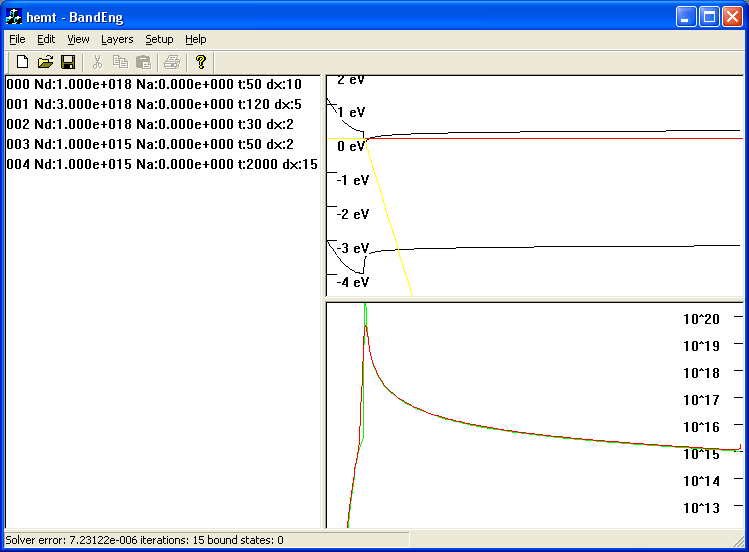The image size is (749, 552).
Task: Click the New document toolbar icon
Action: pyautogui.click(x=22, y=62)
